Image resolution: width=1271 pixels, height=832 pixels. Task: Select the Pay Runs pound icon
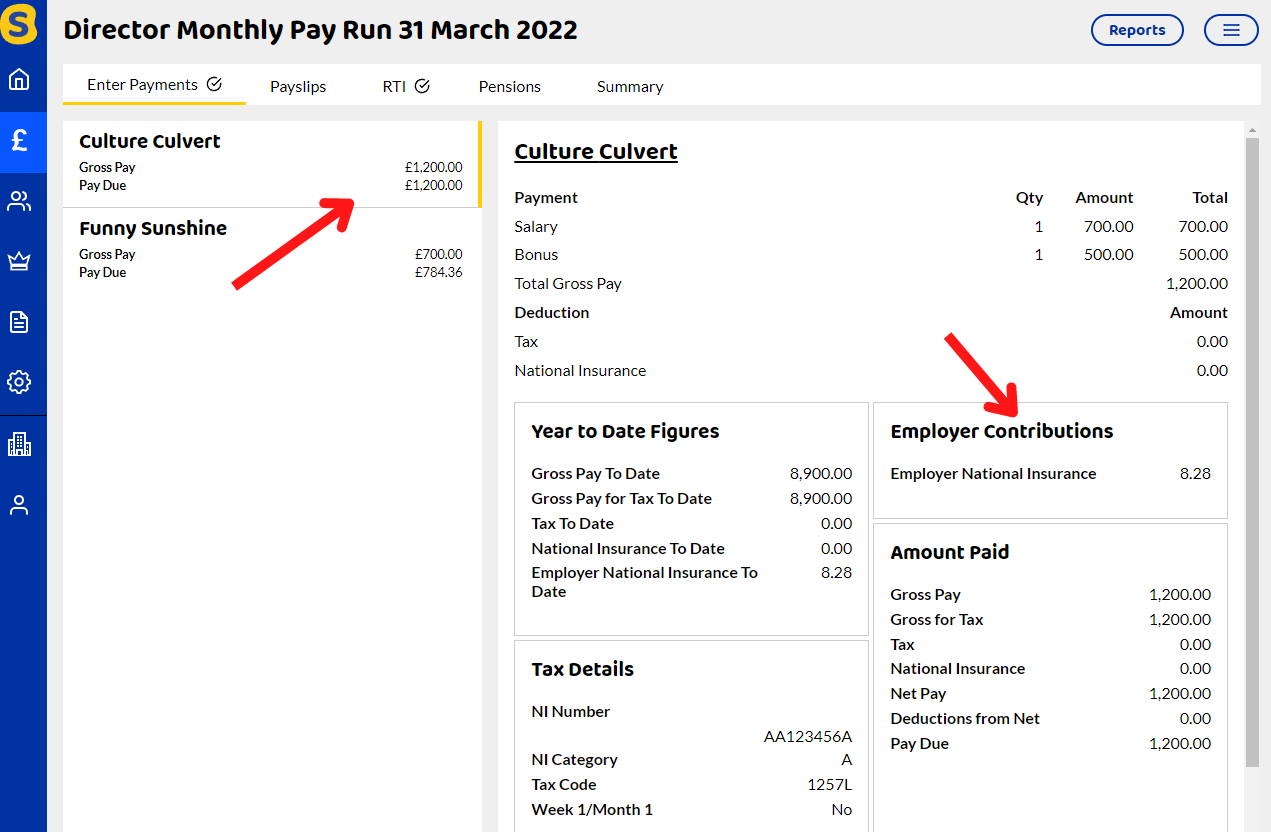[20, 142]
